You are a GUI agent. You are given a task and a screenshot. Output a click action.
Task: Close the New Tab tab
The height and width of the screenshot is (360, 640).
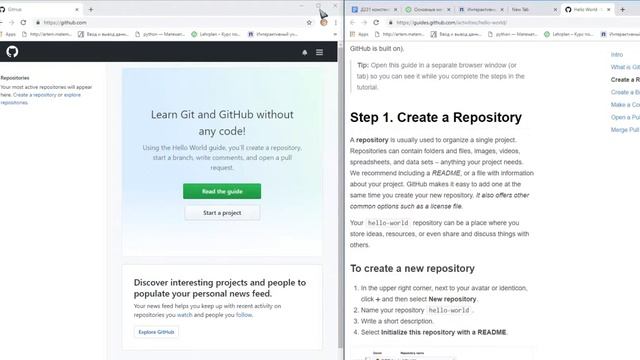coord(555,9)
